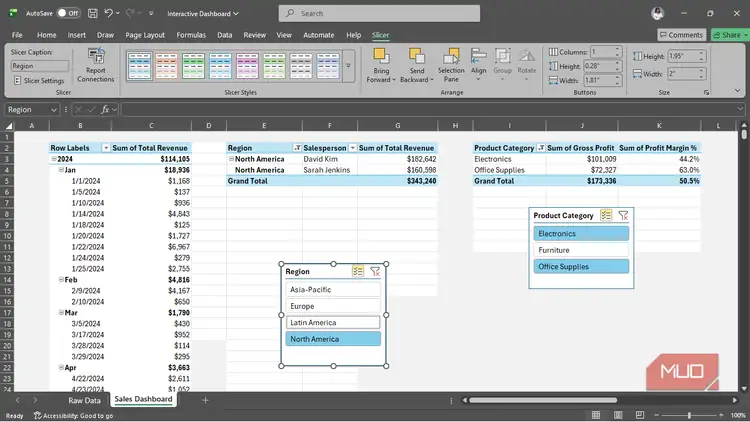Clear filter on Region slicer

click(375, 271)
